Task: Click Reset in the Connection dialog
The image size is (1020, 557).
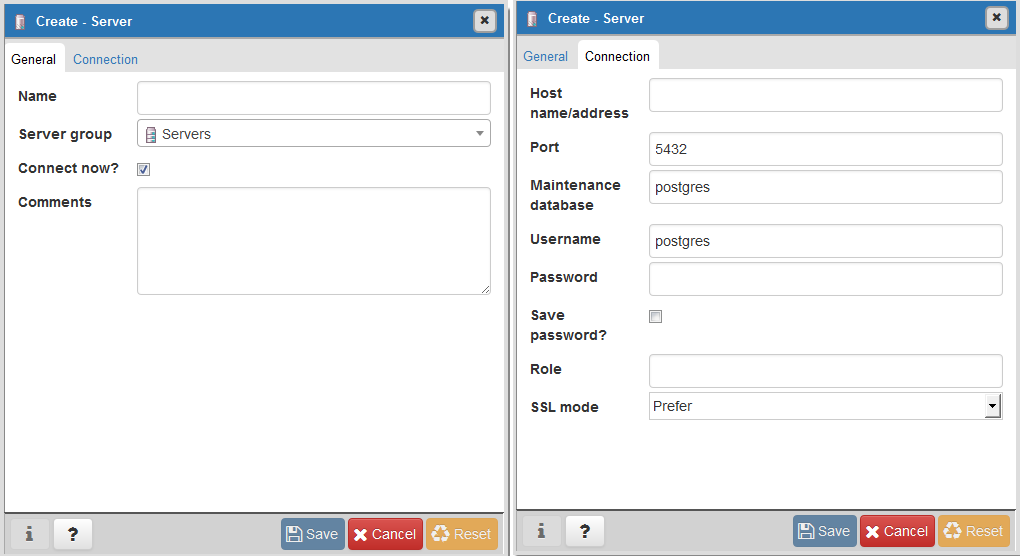Action: click(974, 531)
